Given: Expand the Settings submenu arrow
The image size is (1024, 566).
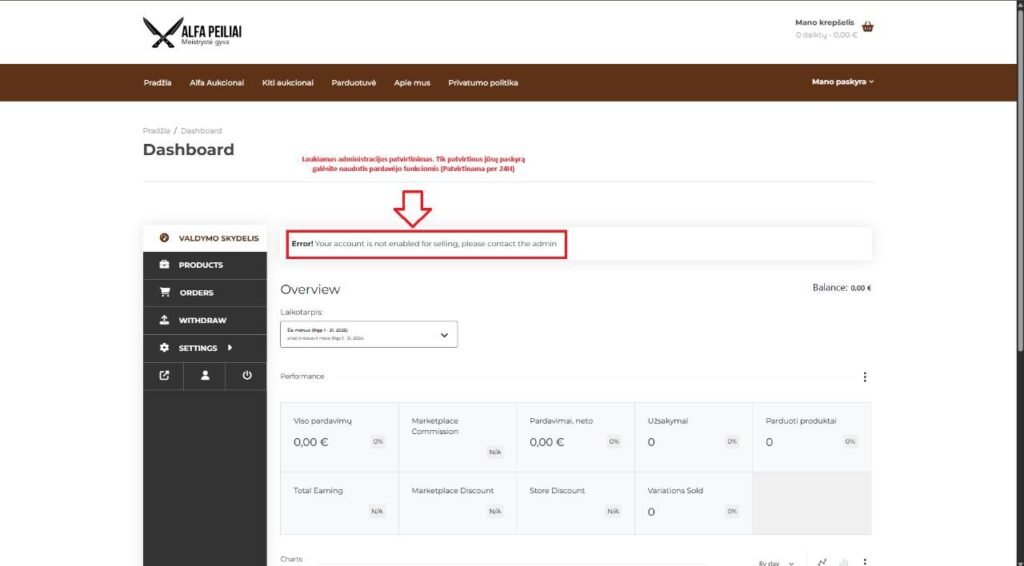Looking at the screenshot, I should pyautogui.click(x=230, y=348).
